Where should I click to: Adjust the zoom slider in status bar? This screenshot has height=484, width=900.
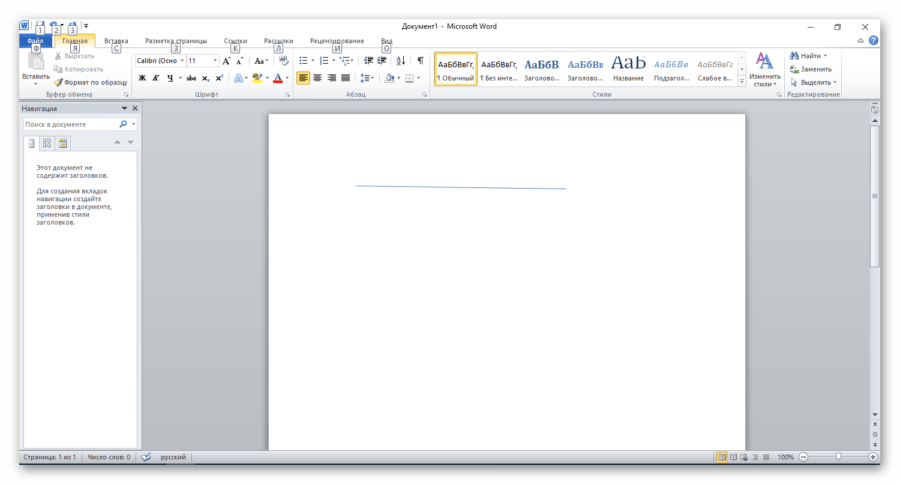[x=838, y=457]
